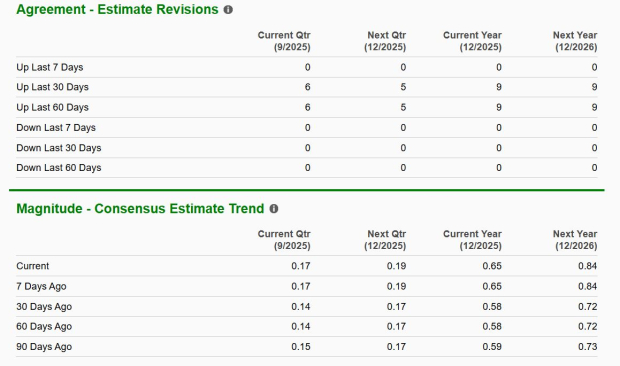The width and height of the screenshot is (620, 366).
Task: Click Current Year (12/2025) header in Magnitude table
Action: (472, 240)
